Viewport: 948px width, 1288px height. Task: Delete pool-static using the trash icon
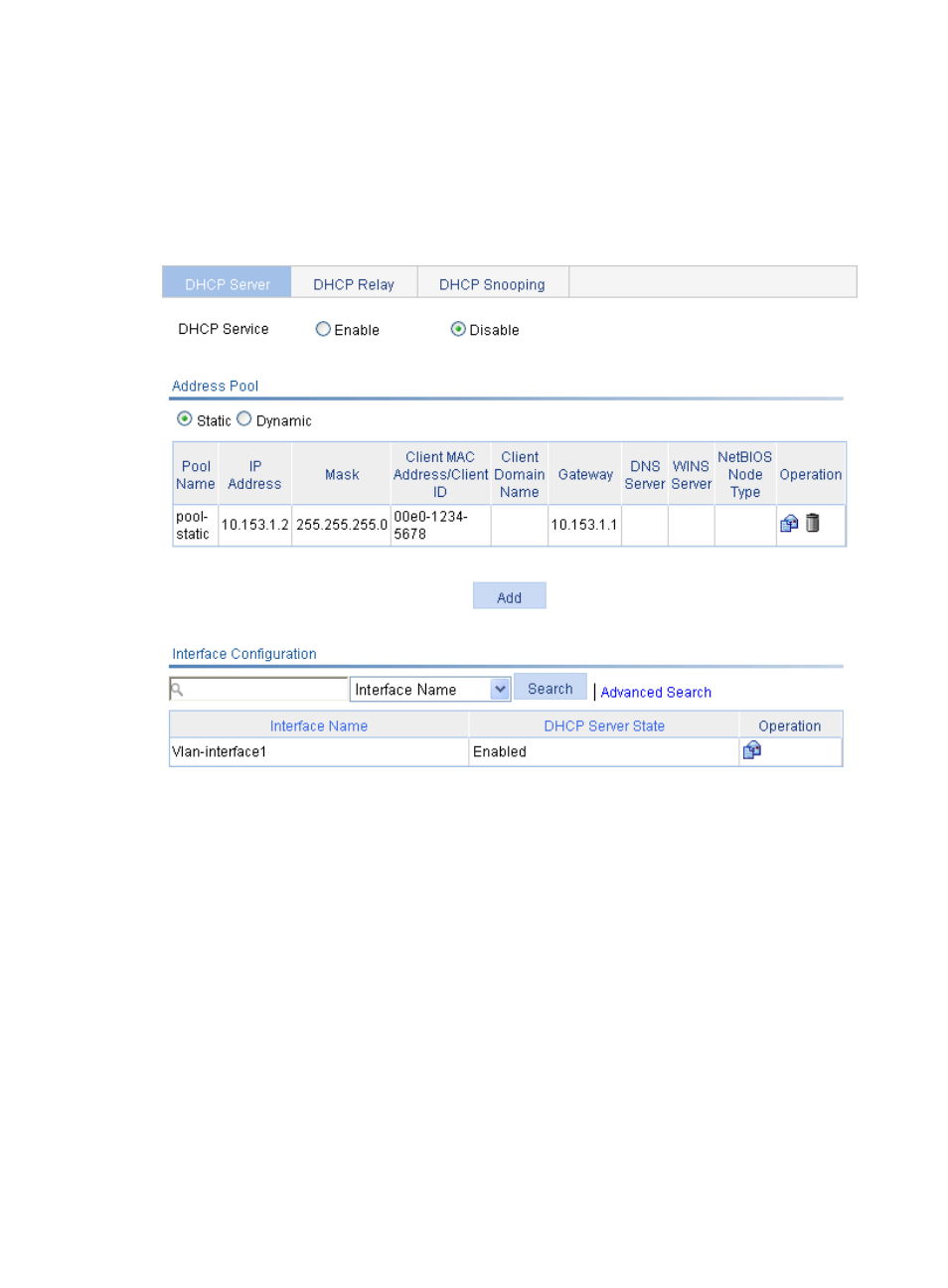[812, 523]
